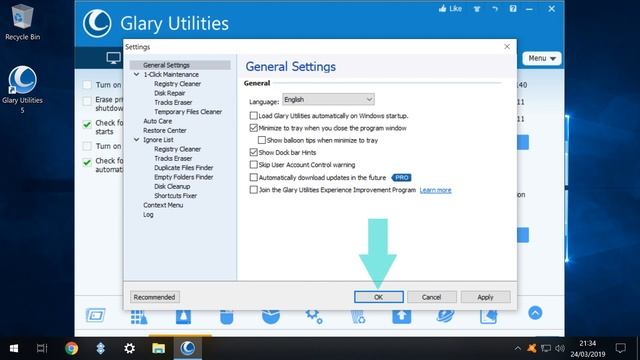Image resolution: width=640 pixels, height=360 pixels.
Task: Uncheck Minimize to tray when closing program
Action: (x=253, y=128)
